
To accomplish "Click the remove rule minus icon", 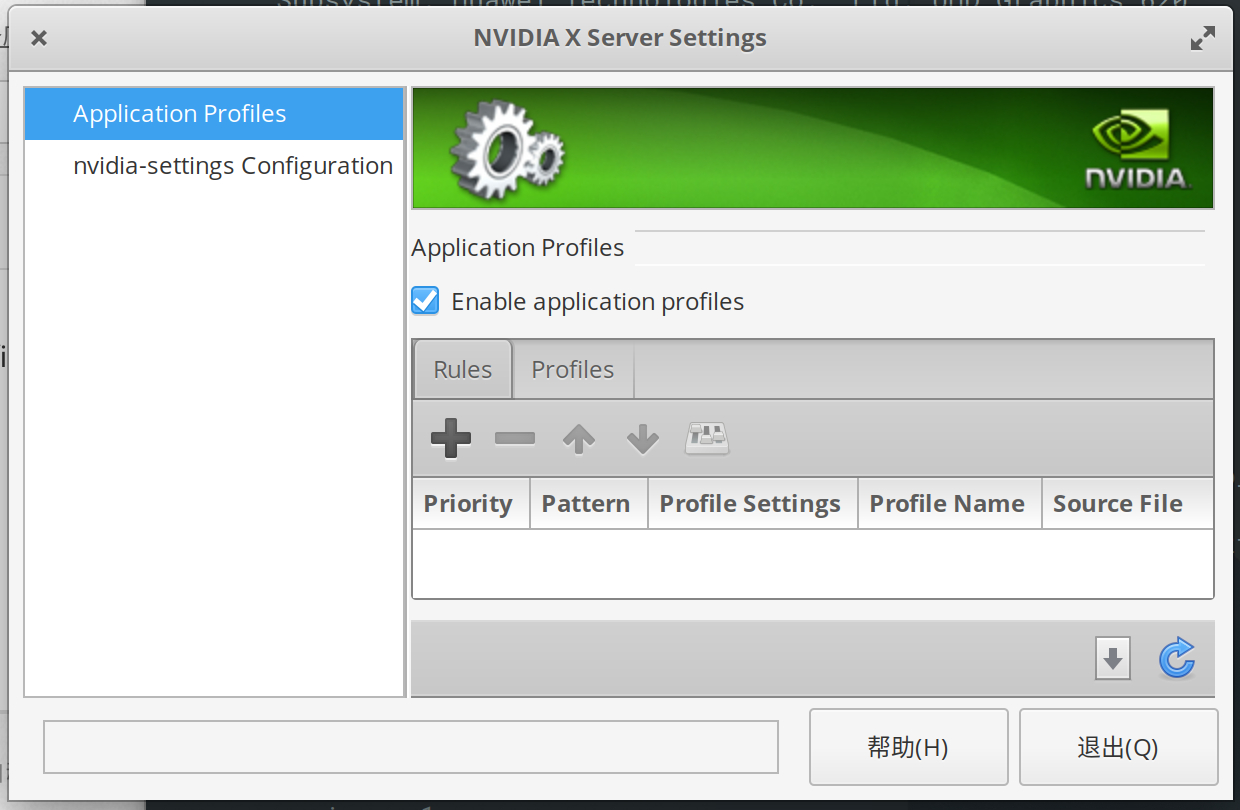I will pos(515,438).
